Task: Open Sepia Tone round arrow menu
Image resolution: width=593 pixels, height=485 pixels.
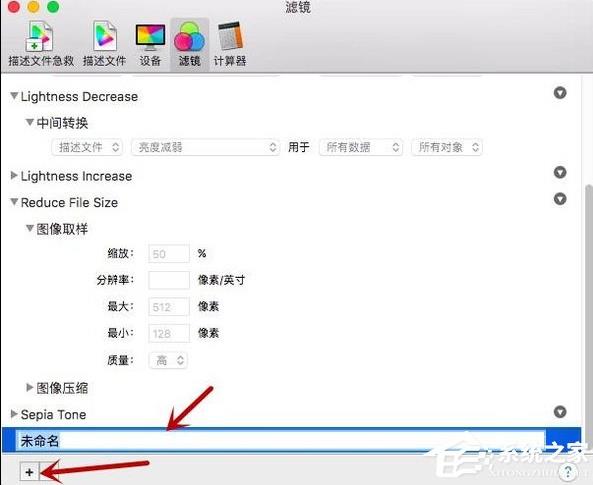Action: tap(560, 412)
